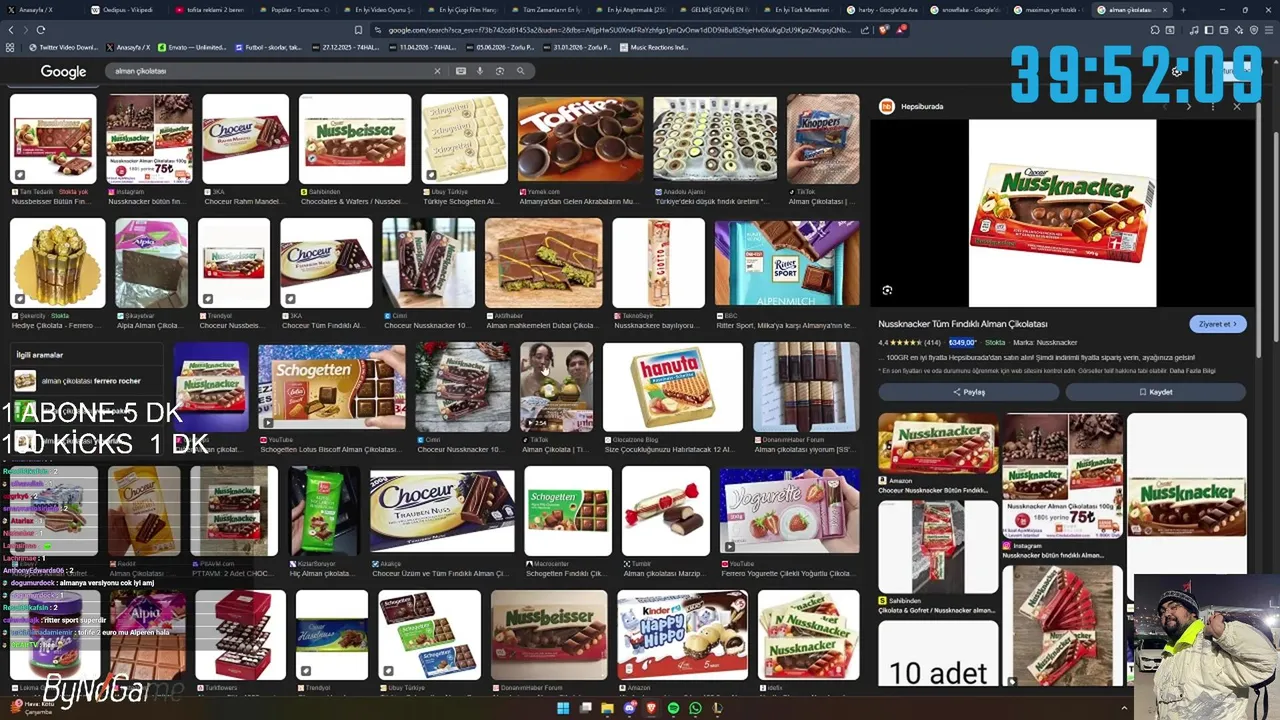
Task: Click the browser address bar URL
Action: (x=620, y=30)
